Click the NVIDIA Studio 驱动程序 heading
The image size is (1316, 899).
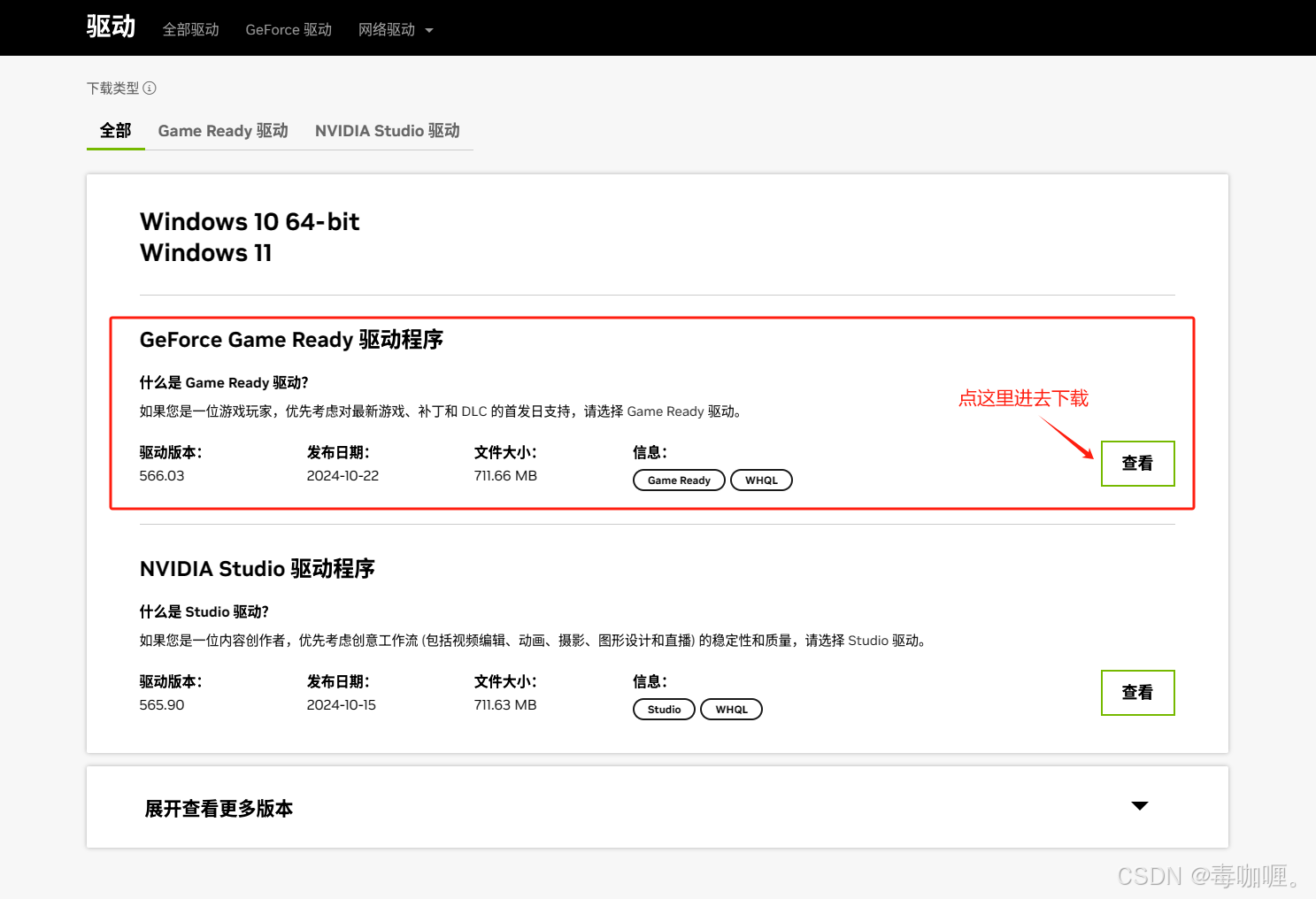[x=258, y=569]
